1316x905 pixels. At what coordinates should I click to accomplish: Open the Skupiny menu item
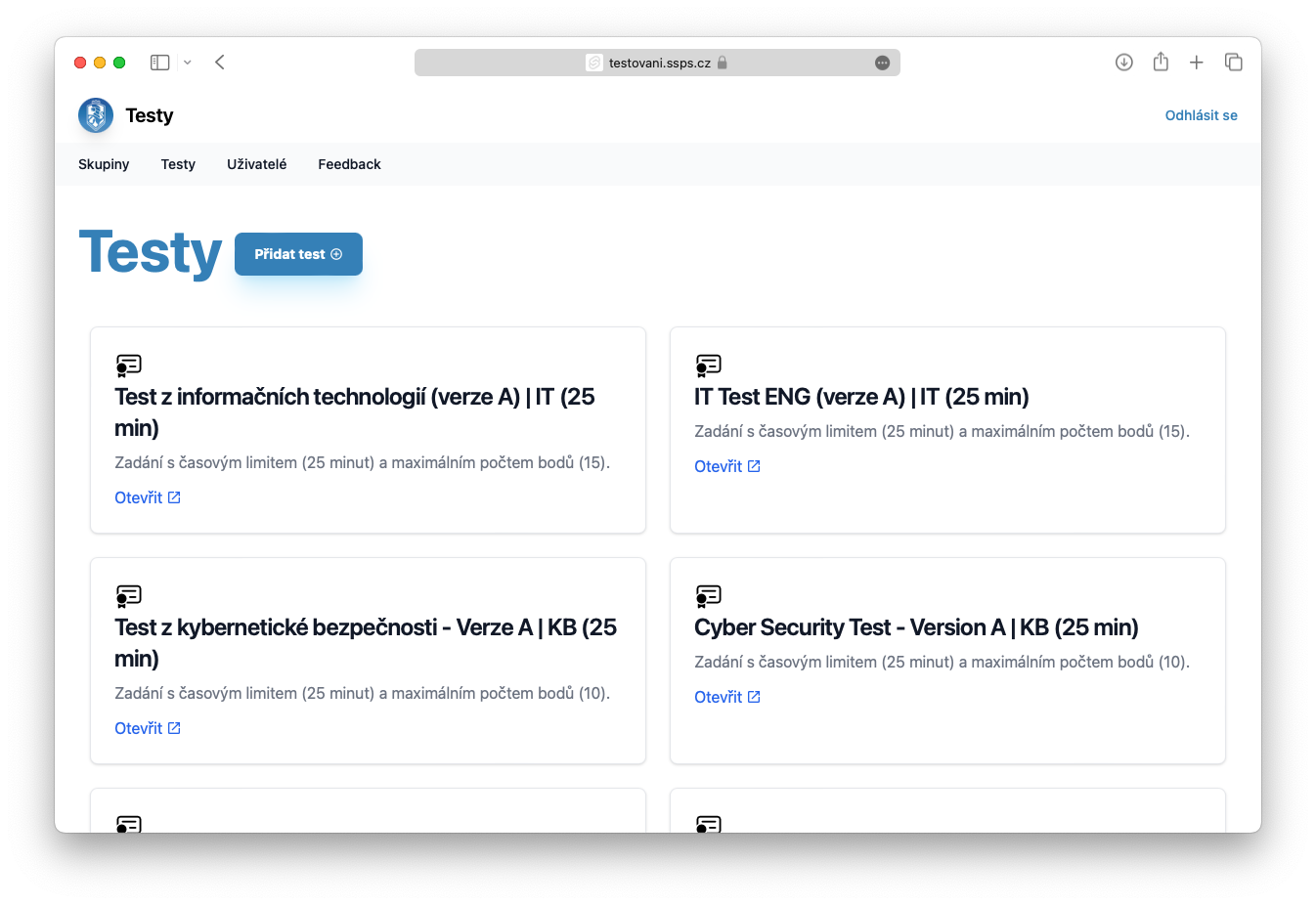pos(104,164)
